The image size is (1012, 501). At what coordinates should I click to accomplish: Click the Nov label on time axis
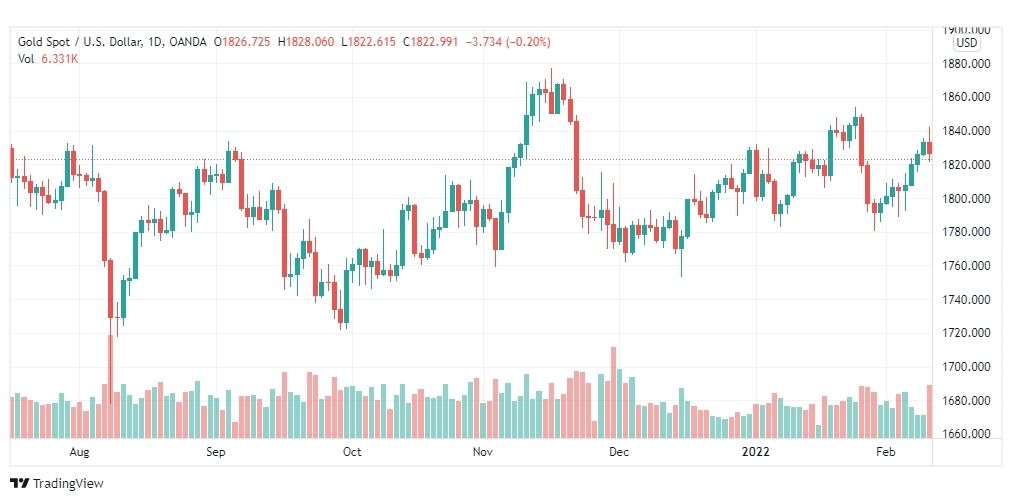483,452
